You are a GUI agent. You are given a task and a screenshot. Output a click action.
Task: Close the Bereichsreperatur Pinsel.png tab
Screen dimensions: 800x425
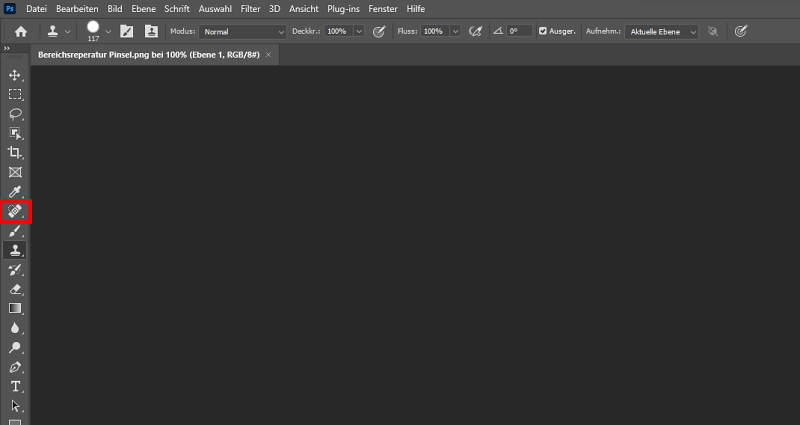click(x=268, y=53)
